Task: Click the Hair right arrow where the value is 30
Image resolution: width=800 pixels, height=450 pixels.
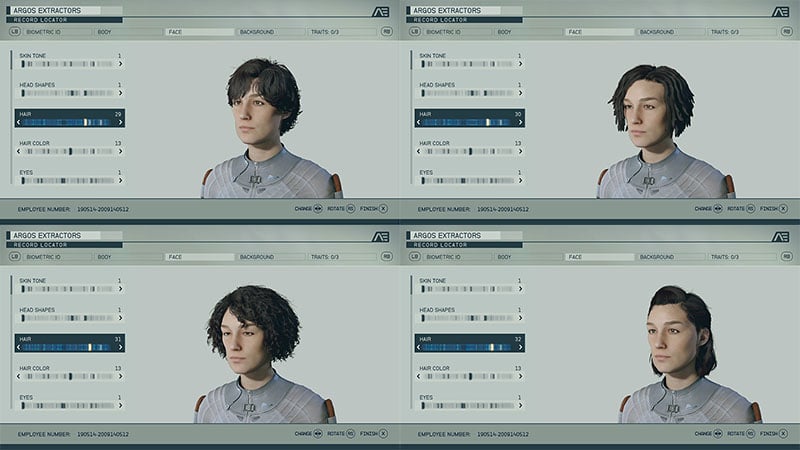Action: pyautogui.click(x=520, y=122)
